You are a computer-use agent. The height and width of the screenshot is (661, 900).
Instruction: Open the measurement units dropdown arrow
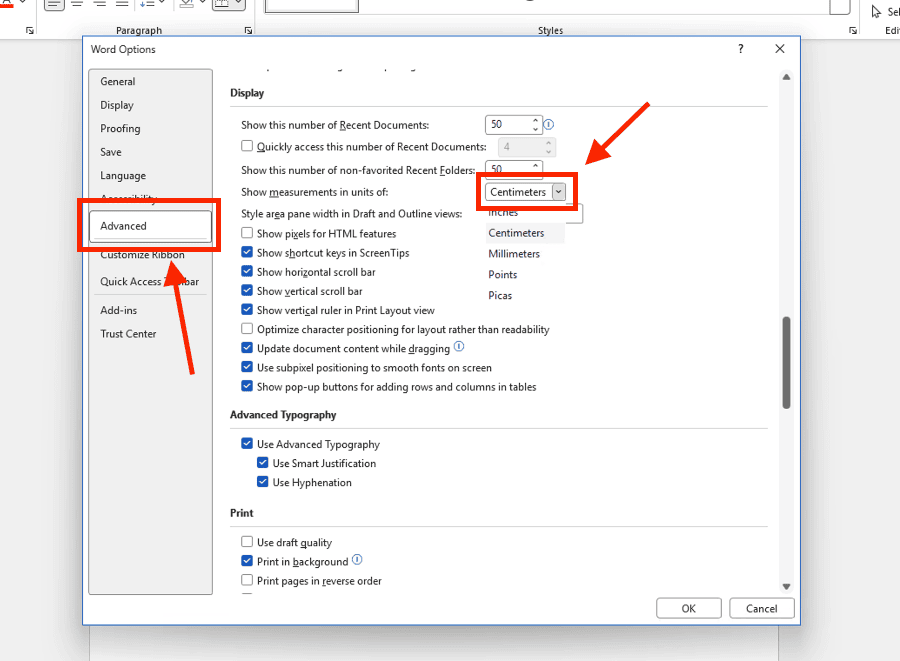tap(558, 192)
